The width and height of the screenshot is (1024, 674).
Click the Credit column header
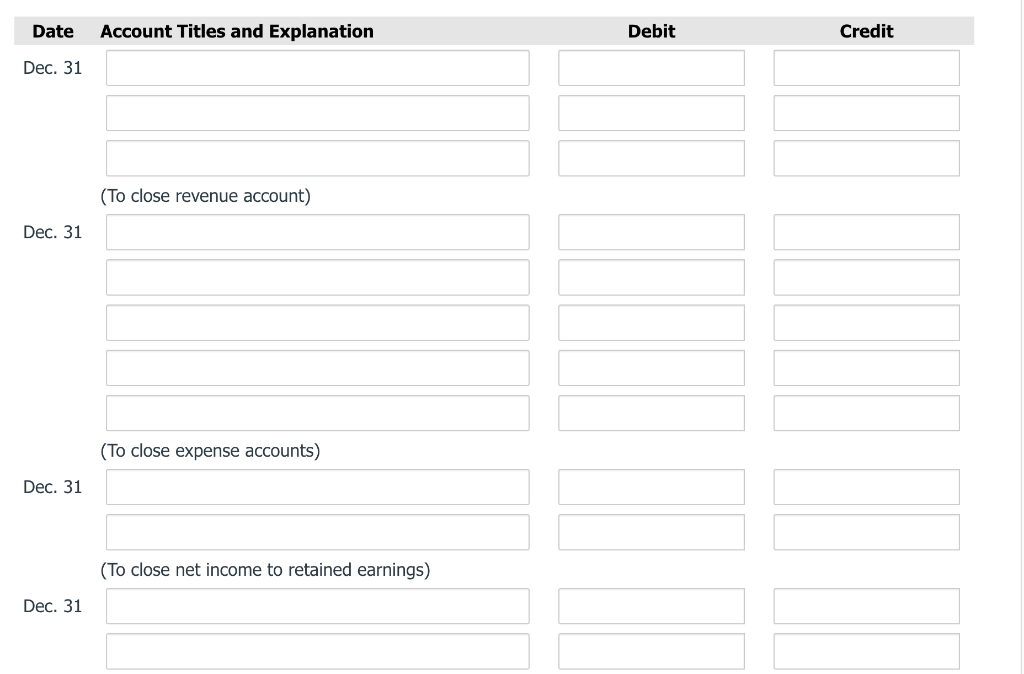click(866, 31)
